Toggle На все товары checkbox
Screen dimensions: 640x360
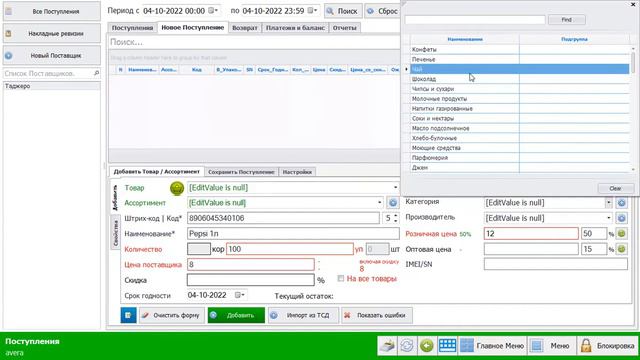pyautogui.click(x=340, y=278)
